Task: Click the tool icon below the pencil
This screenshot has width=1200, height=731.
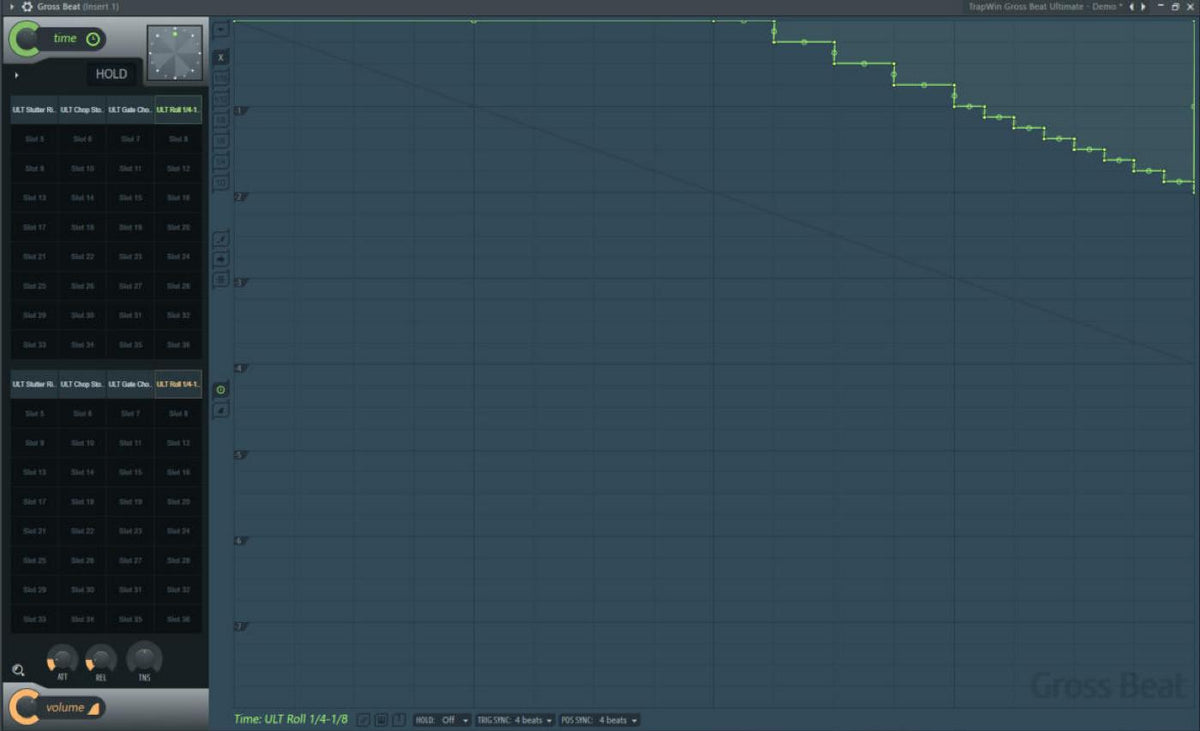Action: [x=222, y=259]
